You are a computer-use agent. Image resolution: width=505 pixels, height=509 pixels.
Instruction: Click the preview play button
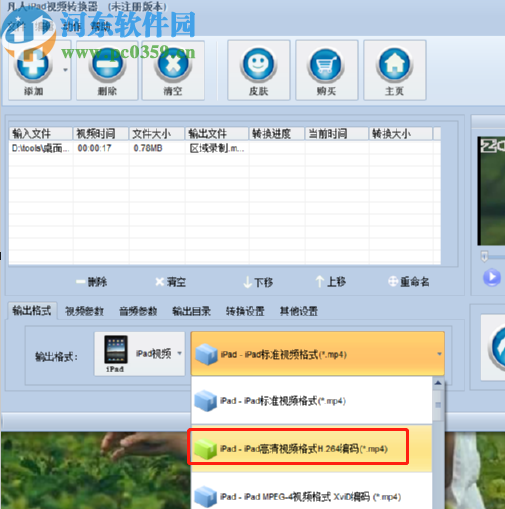tap(492, 277)
